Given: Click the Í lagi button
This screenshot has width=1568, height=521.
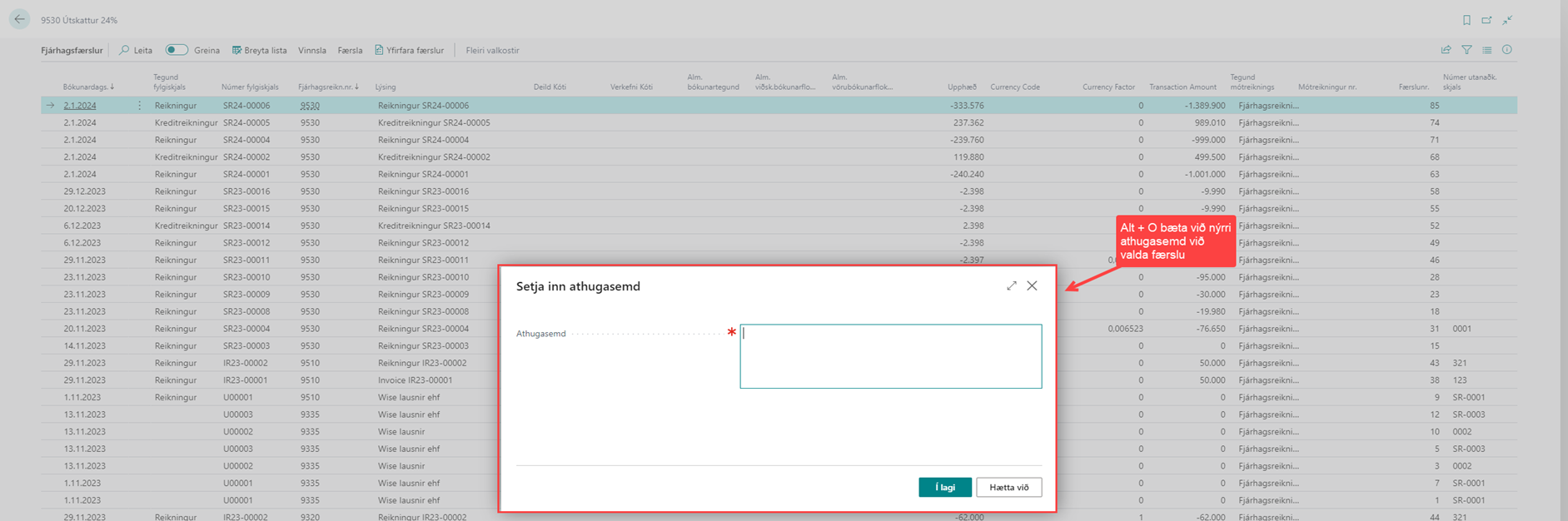Looking at the screenshot, I should (944, 487).
